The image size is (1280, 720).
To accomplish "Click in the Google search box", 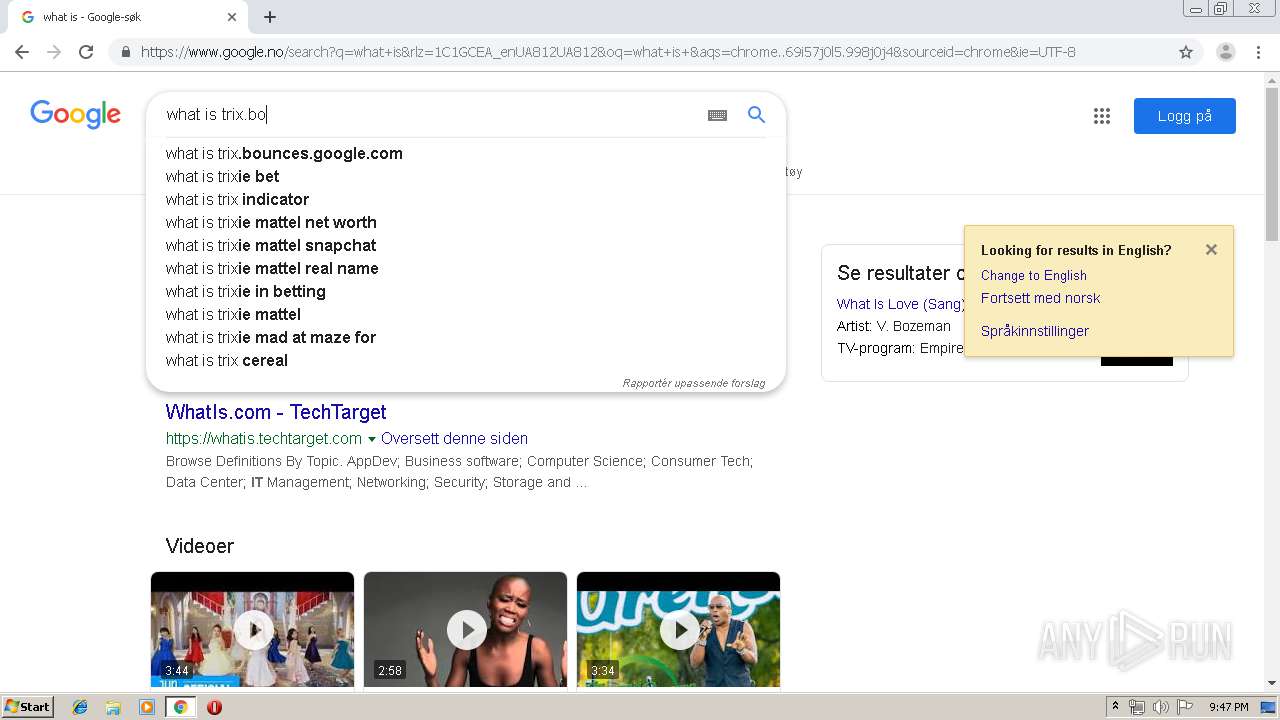I will (430, 114).
